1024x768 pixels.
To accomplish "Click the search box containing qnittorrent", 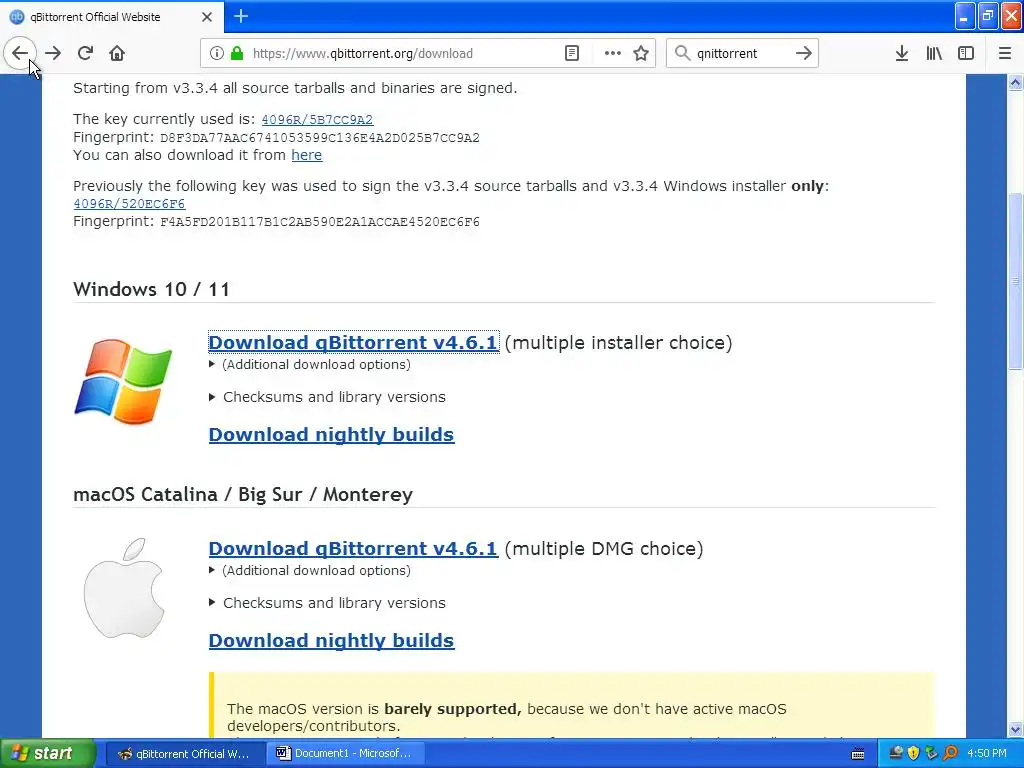I will (x=741, y=54).
